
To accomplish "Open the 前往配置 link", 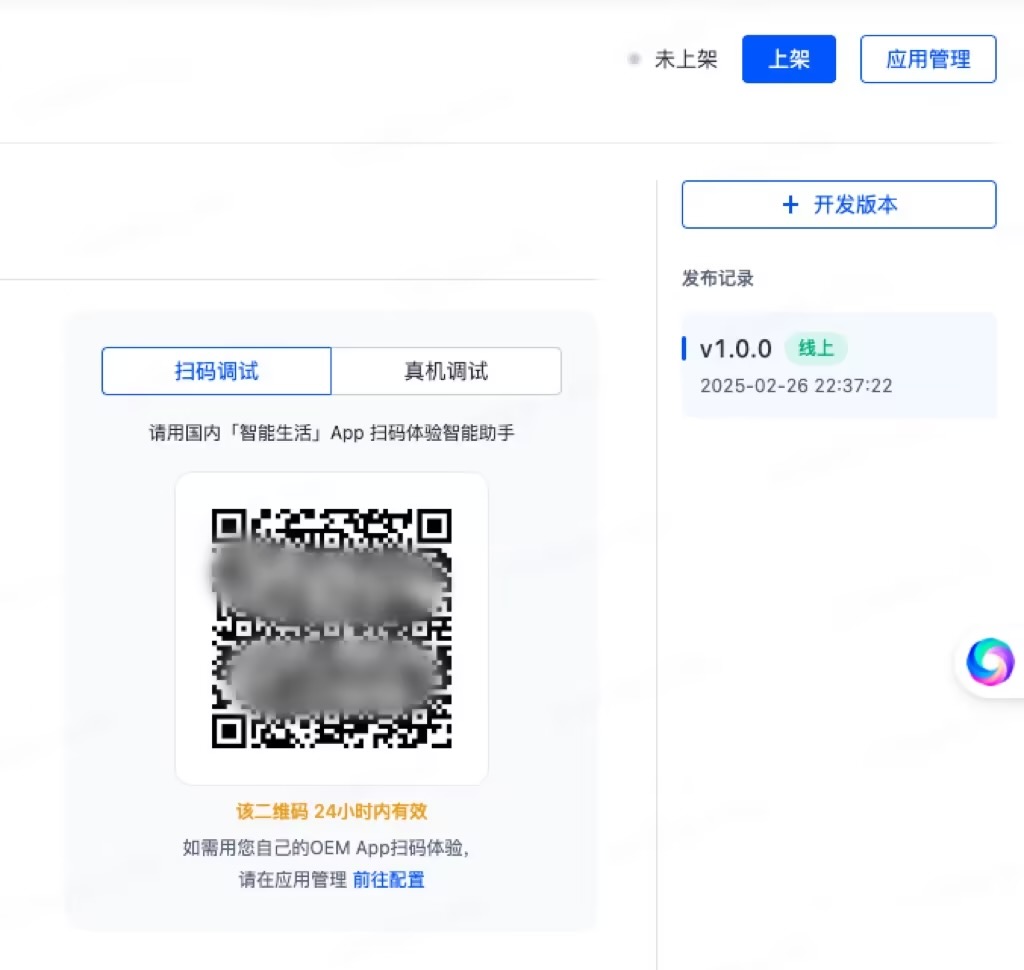I will [389, 880].
